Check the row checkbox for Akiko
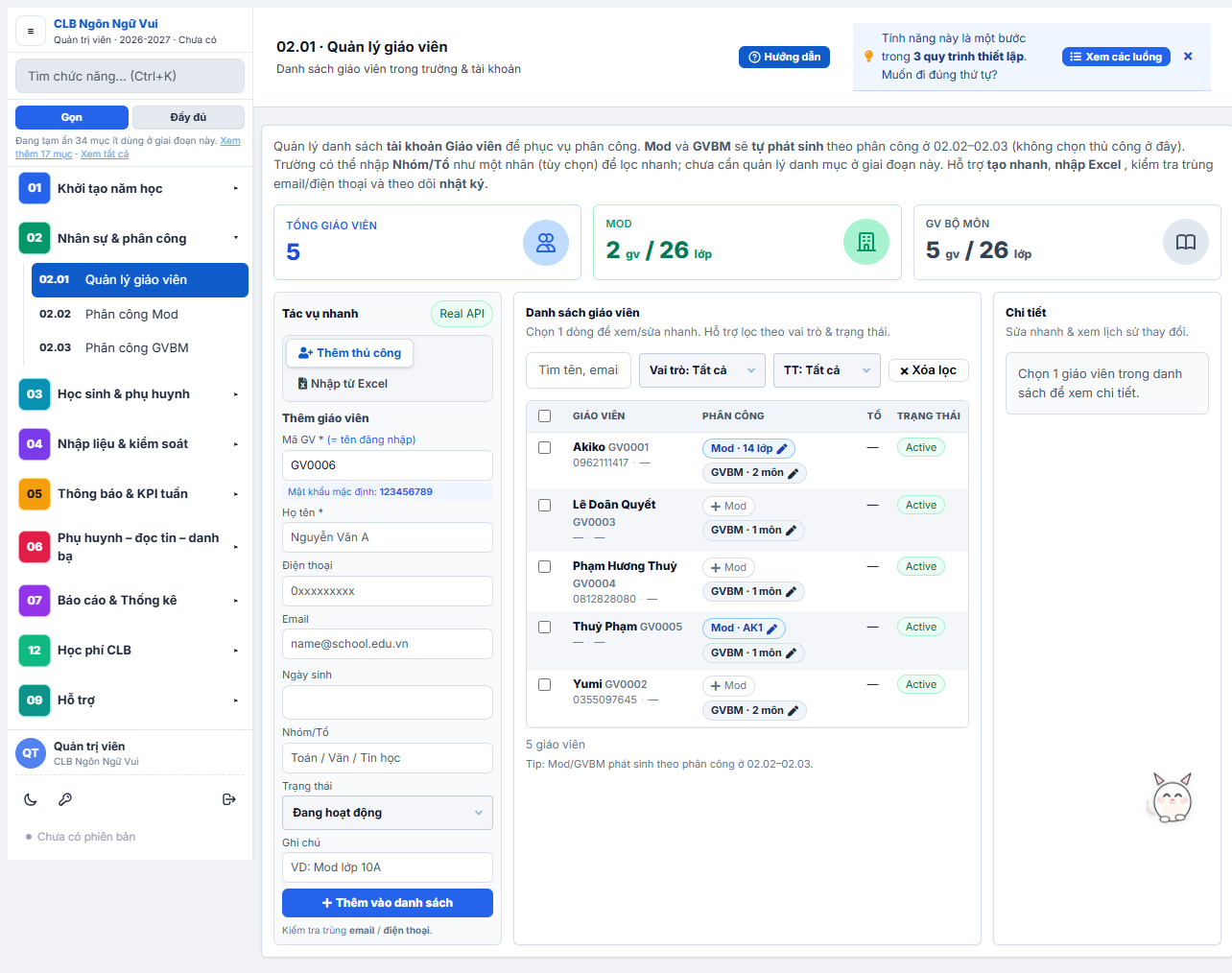Image resolution: width=1232 pixels, height=973 pixels. pyautogui.click(x=545, y=447)
